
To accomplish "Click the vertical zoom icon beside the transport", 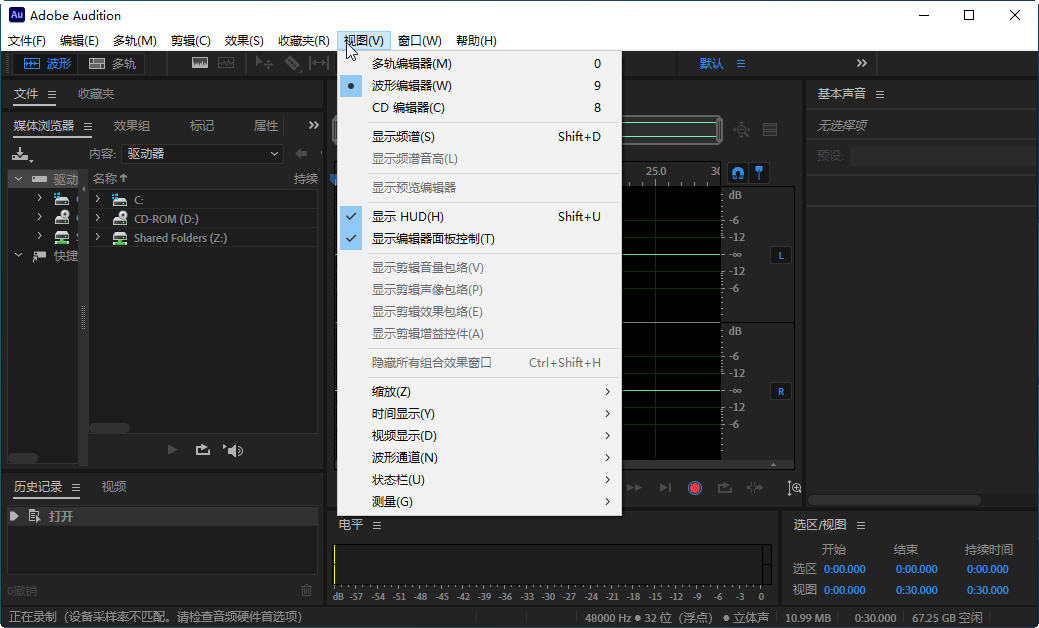I will [x=794, y=488].
